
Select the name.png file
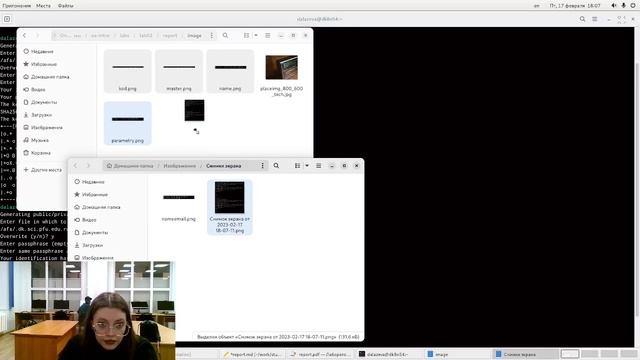coord(230,71)
